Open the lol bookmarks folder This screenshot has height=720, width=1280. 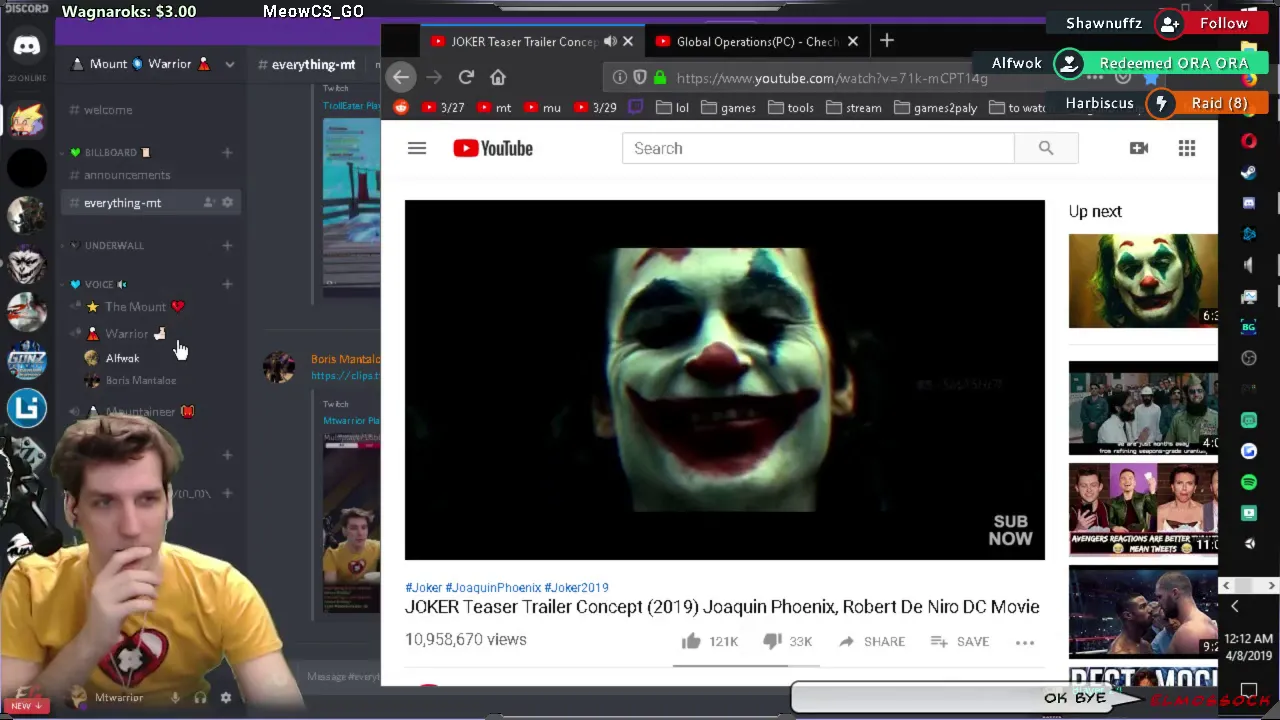pyautogui.click(x=673, y=107)
